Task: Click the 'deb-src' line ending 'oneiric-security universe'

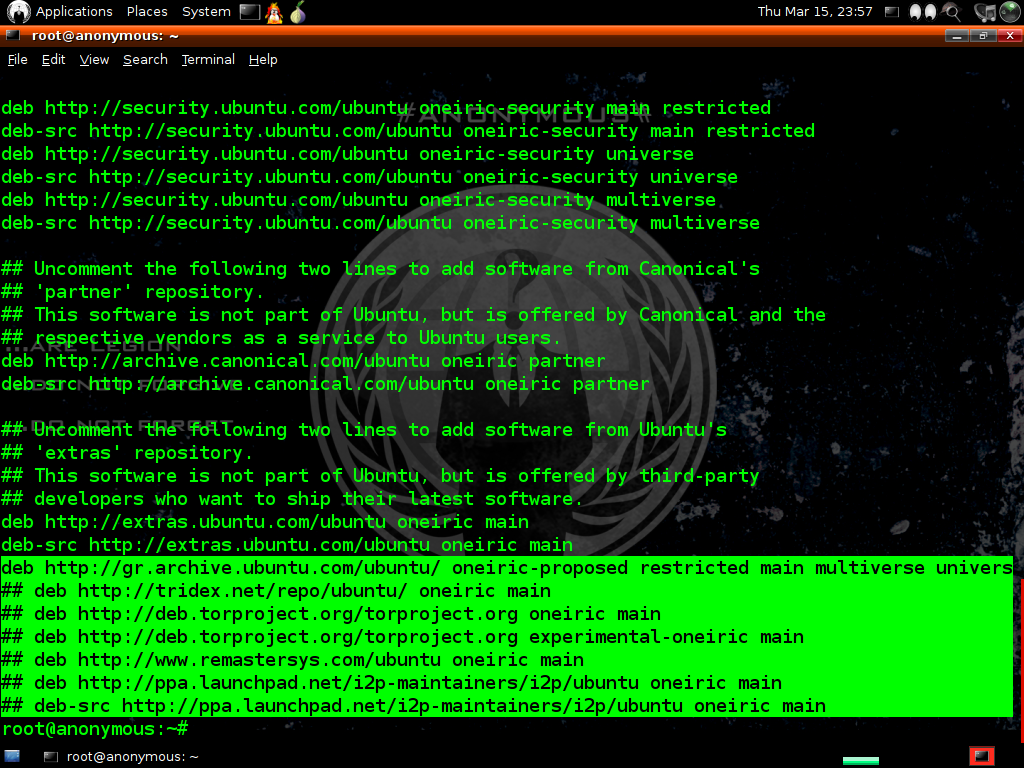Action: click(370, 176)
